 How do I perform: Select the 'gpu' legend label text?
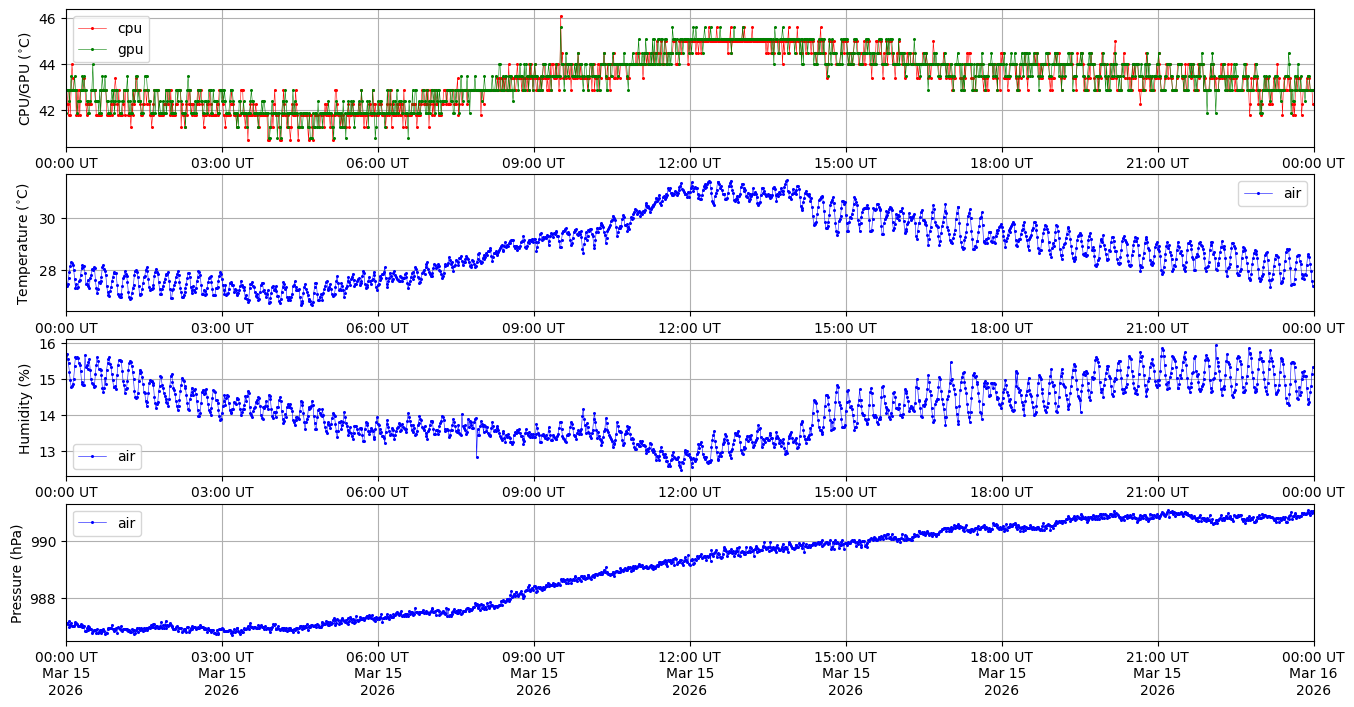[x=130, y=48]
